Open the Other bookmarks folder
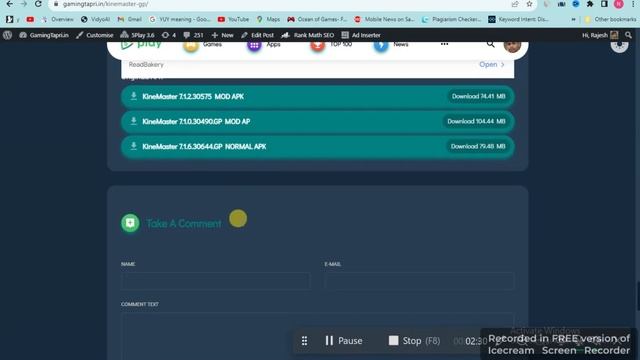The height and width of the screenshot is (360, 640). [610, 19]
